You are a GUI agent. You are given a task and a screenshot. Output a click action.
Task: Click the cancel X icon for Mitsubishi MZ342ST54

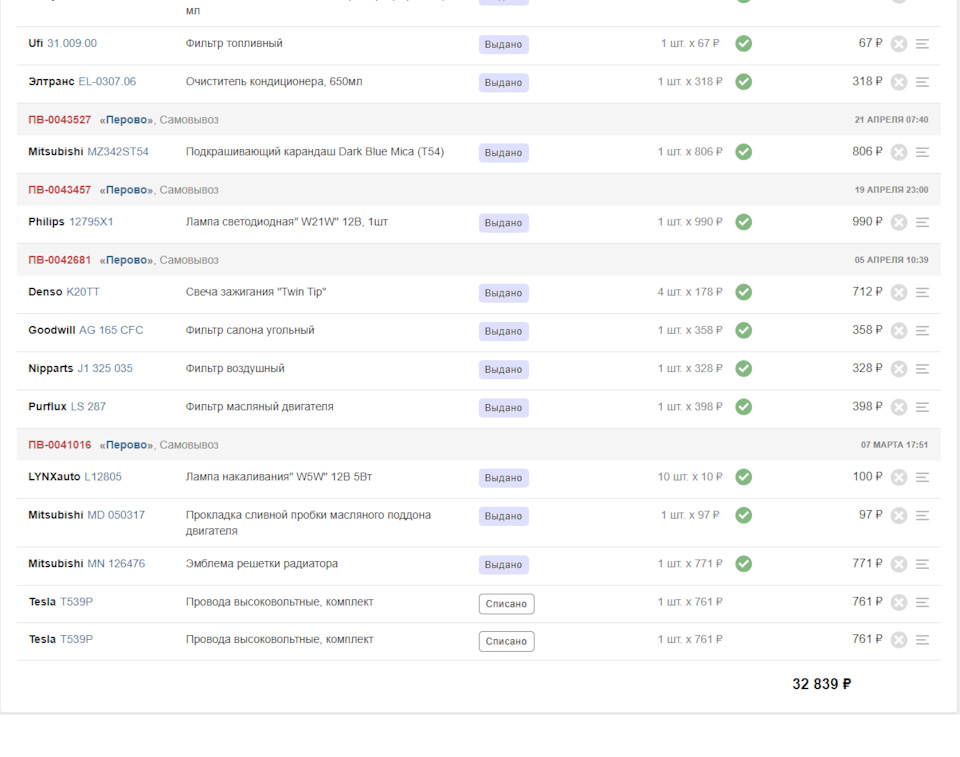coord(898,152)
